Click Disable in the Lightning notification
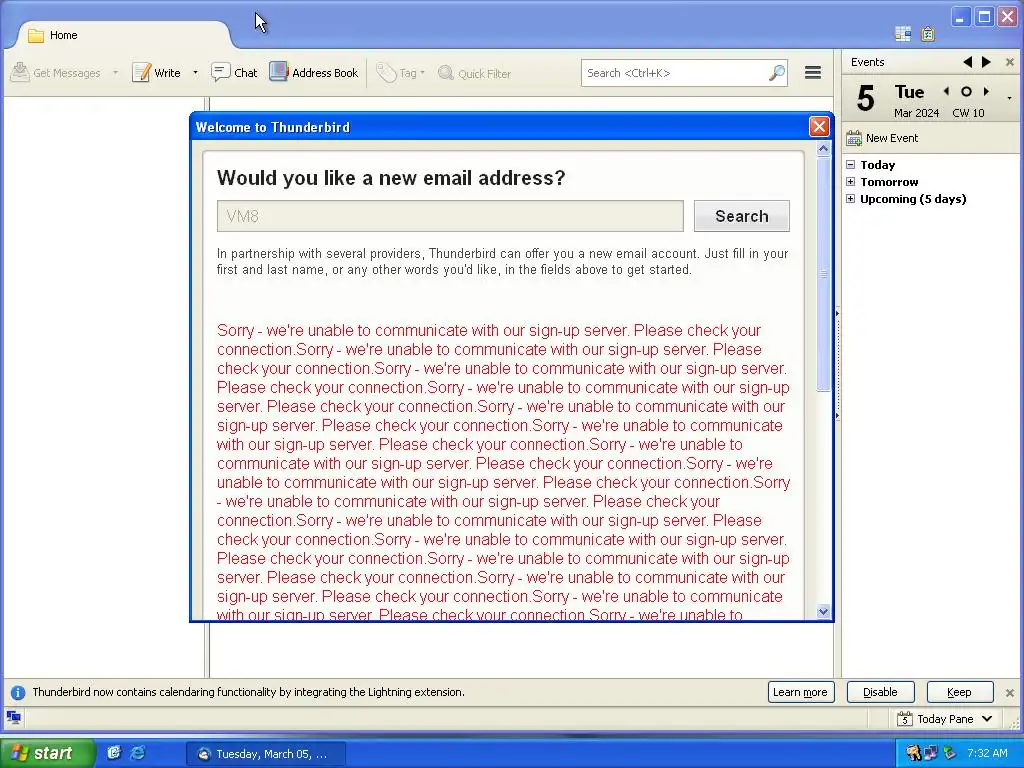1024x768 pixels. pyautogui.click(x=880, y=692)
